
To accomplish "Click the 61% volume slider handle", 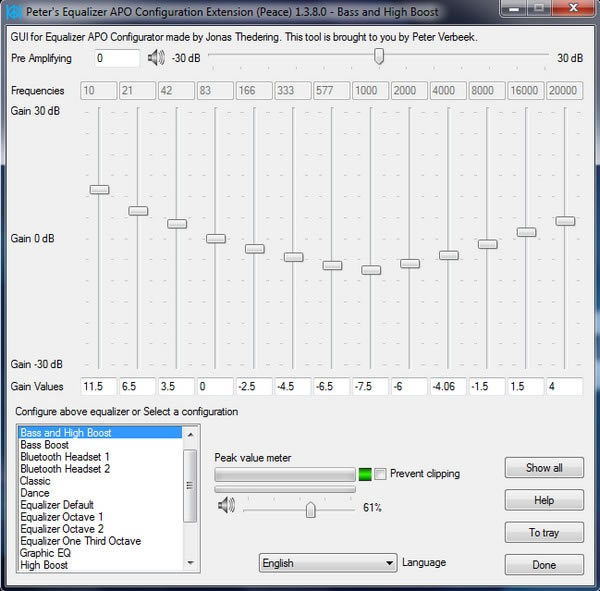I will 311,510.
